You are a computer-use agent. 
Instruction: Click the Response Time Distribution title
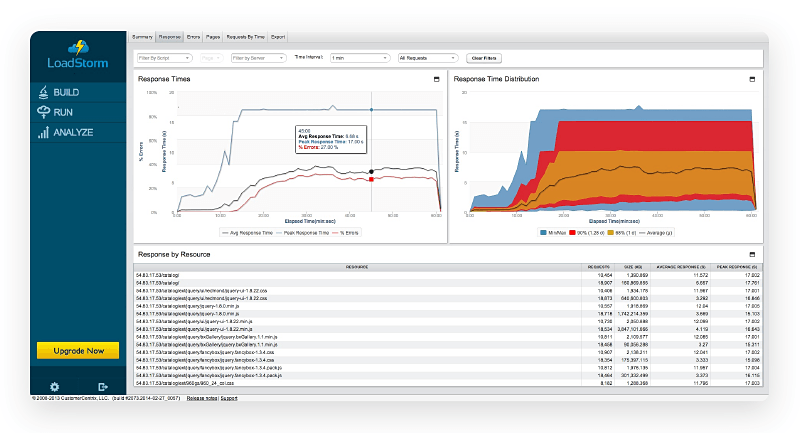496,79
